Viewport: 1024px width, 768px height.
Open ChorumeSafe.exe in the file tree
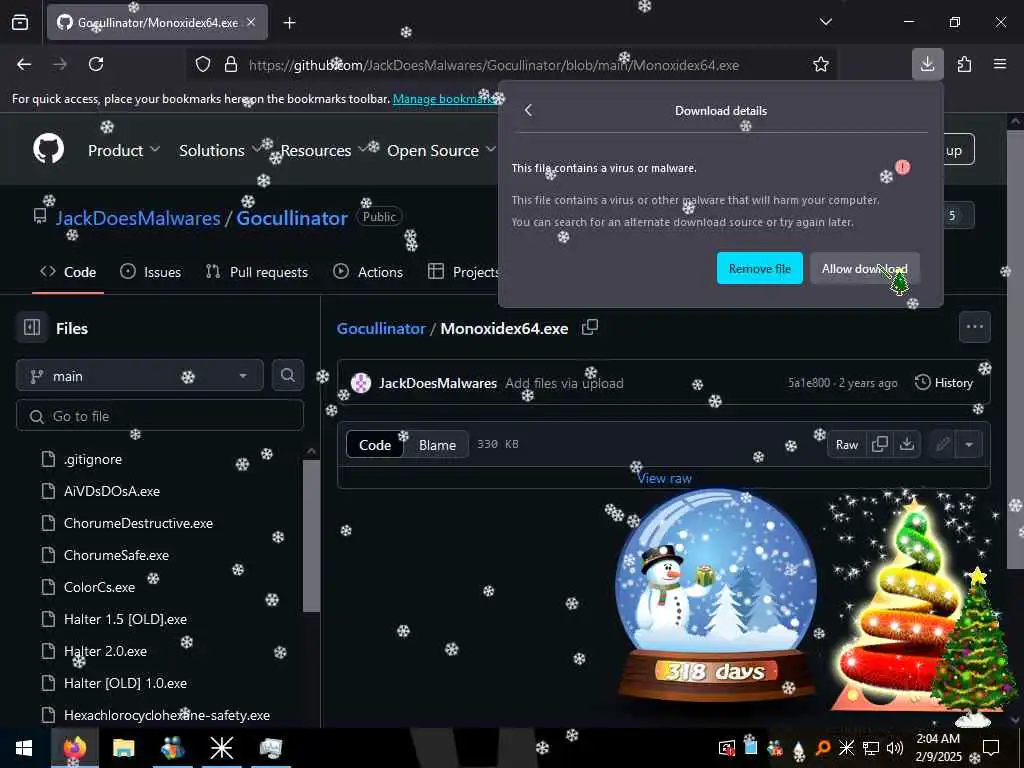pos(116,555)
